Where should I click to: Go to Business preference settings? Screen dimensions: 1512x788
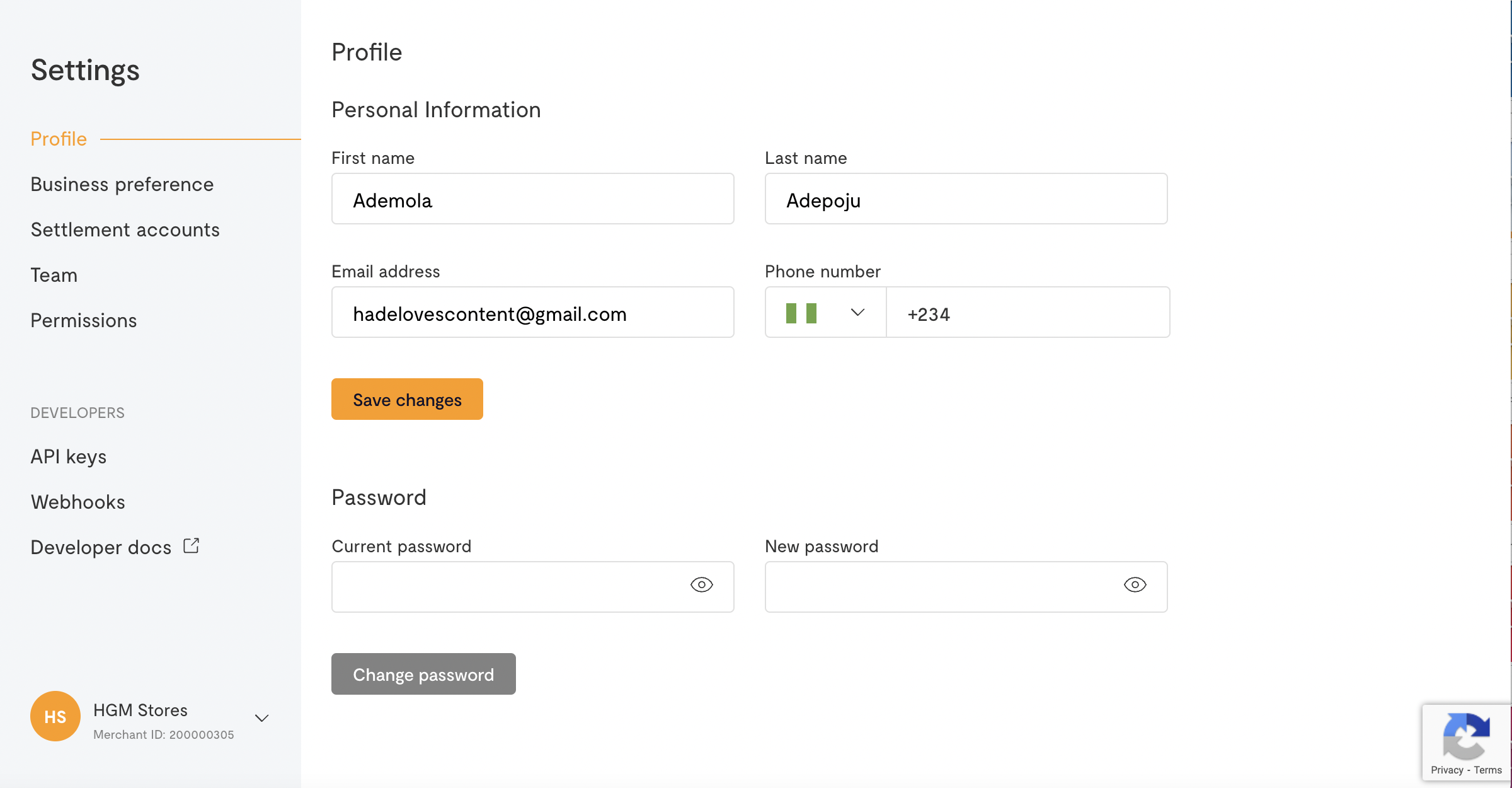pos(122,184)
